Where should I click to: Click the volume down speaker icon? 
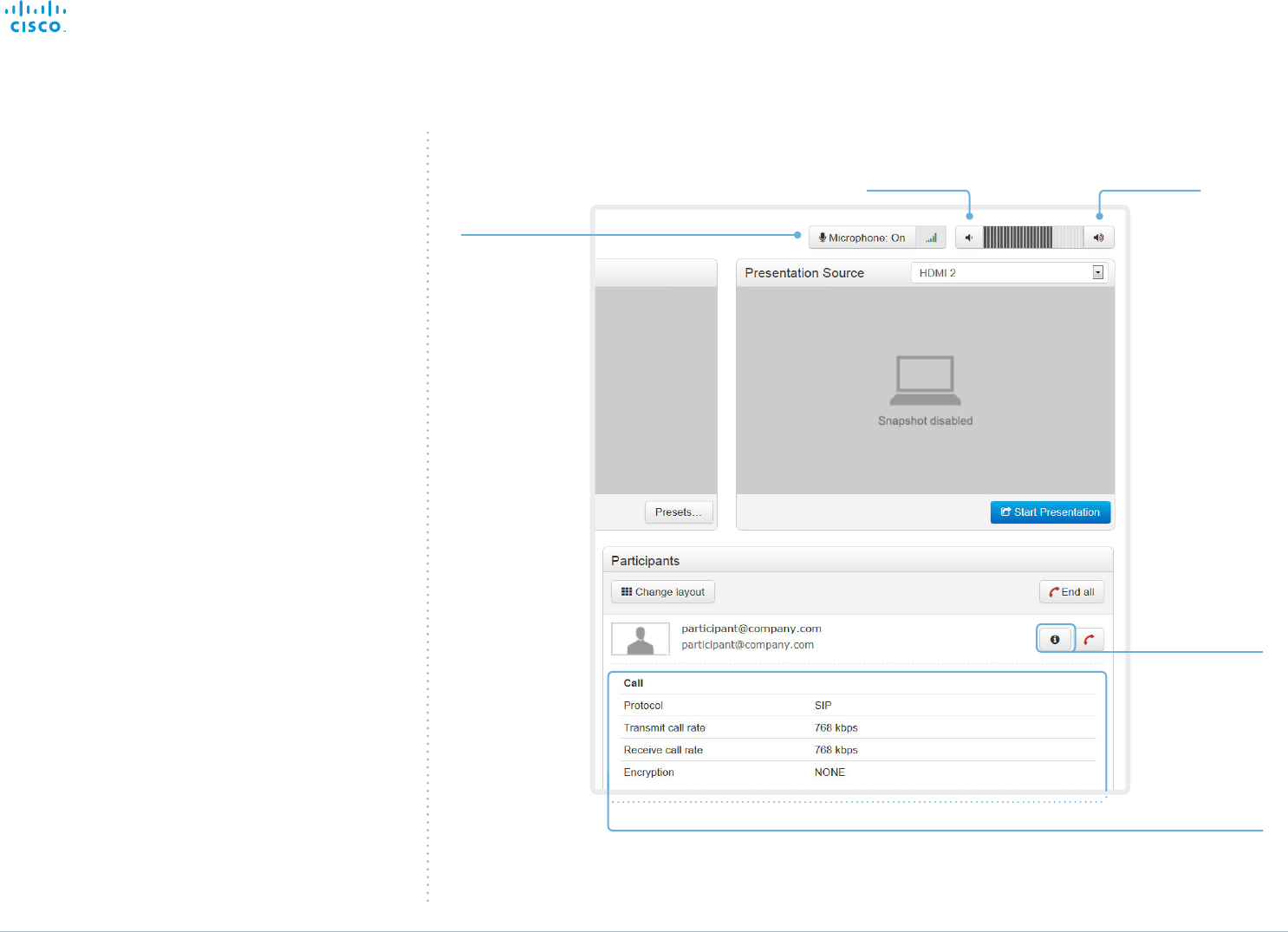(x=969, y=238)
